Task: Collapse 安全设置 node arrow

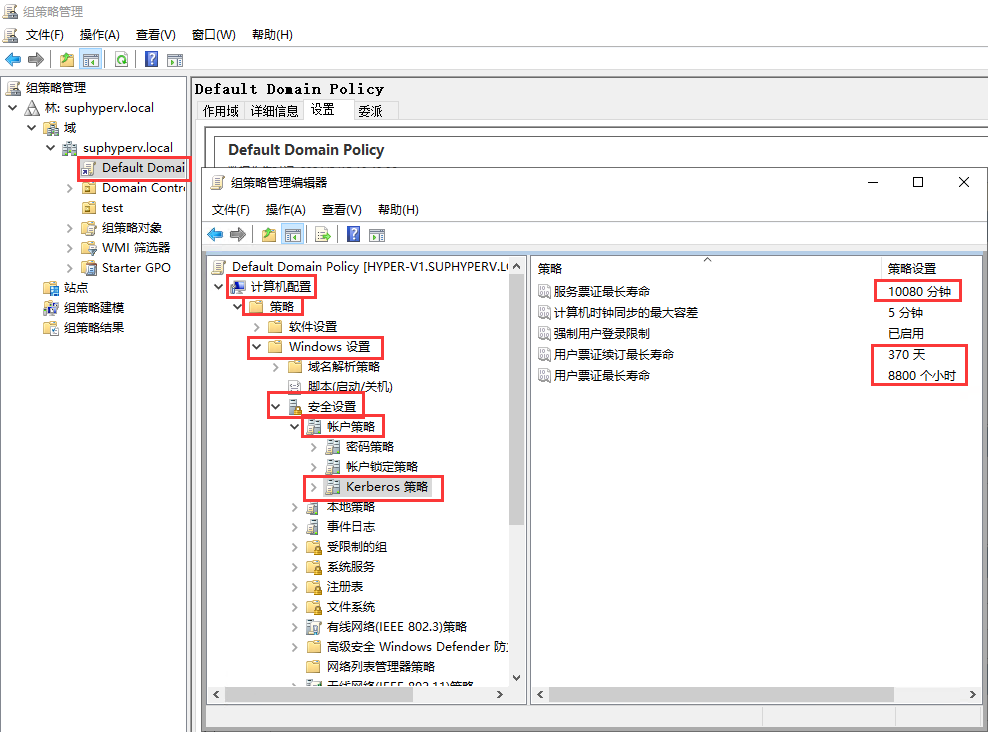Action: point(275,407)
